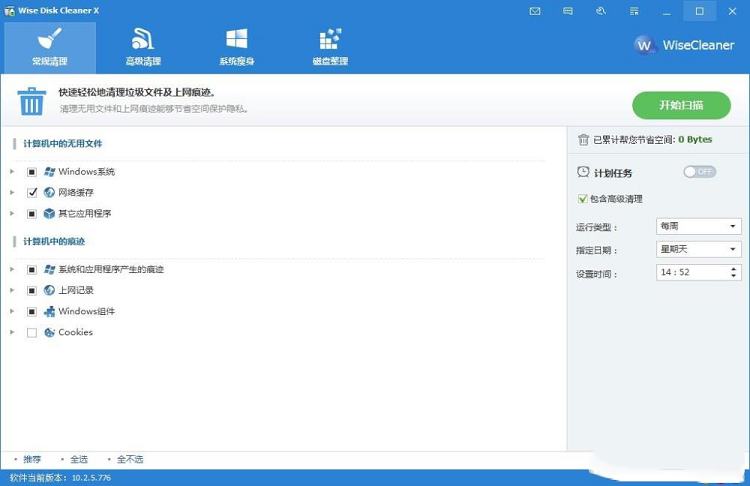Click the WiseCleaner logo
The image size is (750, 486).
coord(684,45)
